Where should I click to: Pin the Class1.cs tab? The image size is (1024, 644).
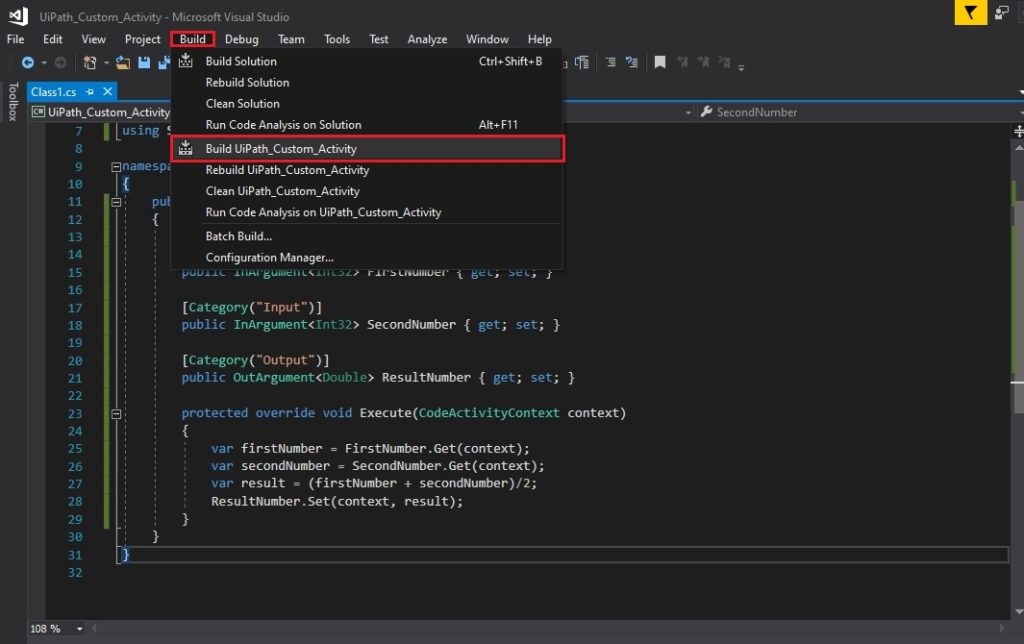pos(90,91)
